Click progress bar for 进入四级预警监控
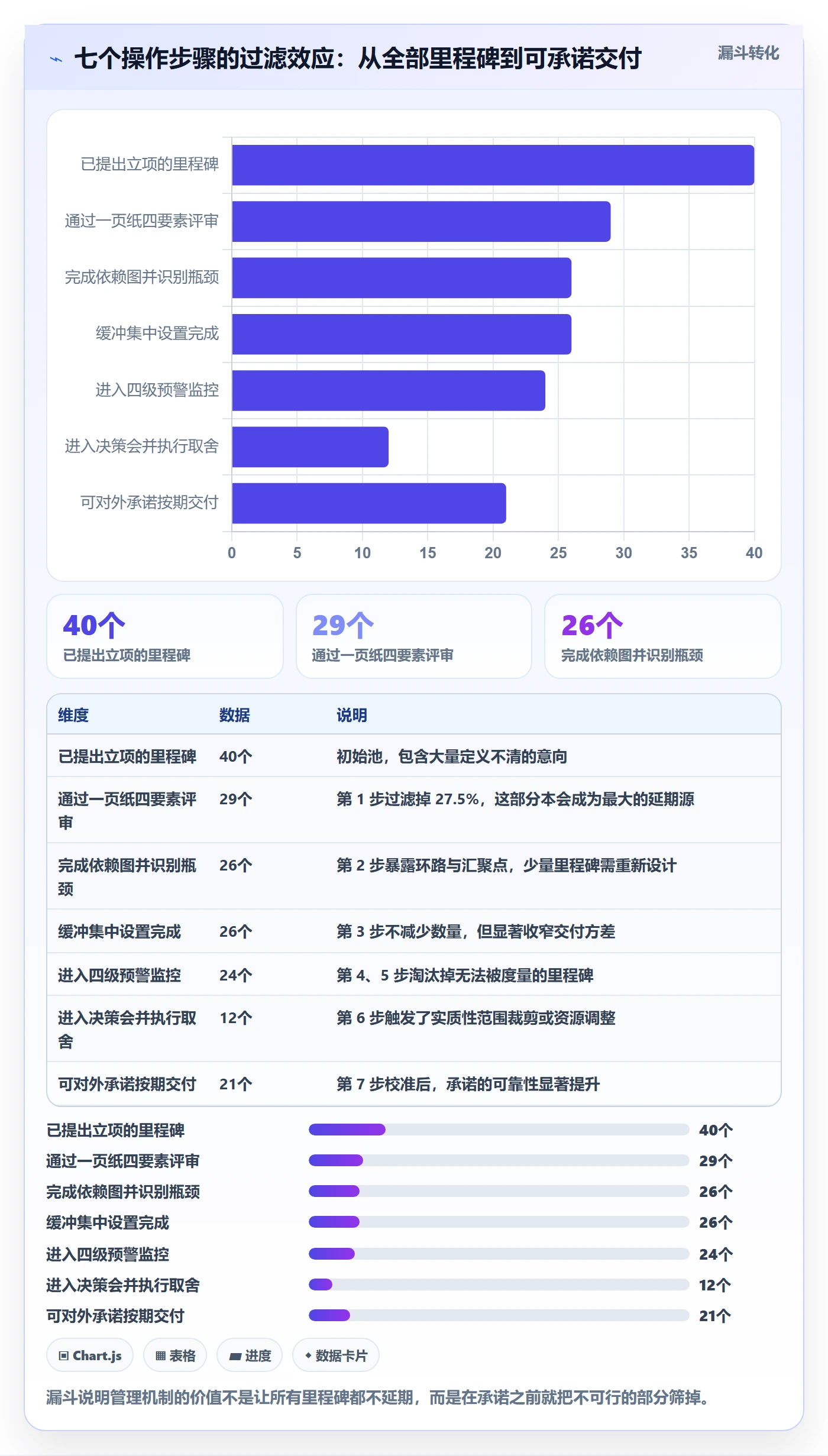This screenshot has width=828, height=1456. [x=499, y=1254]
